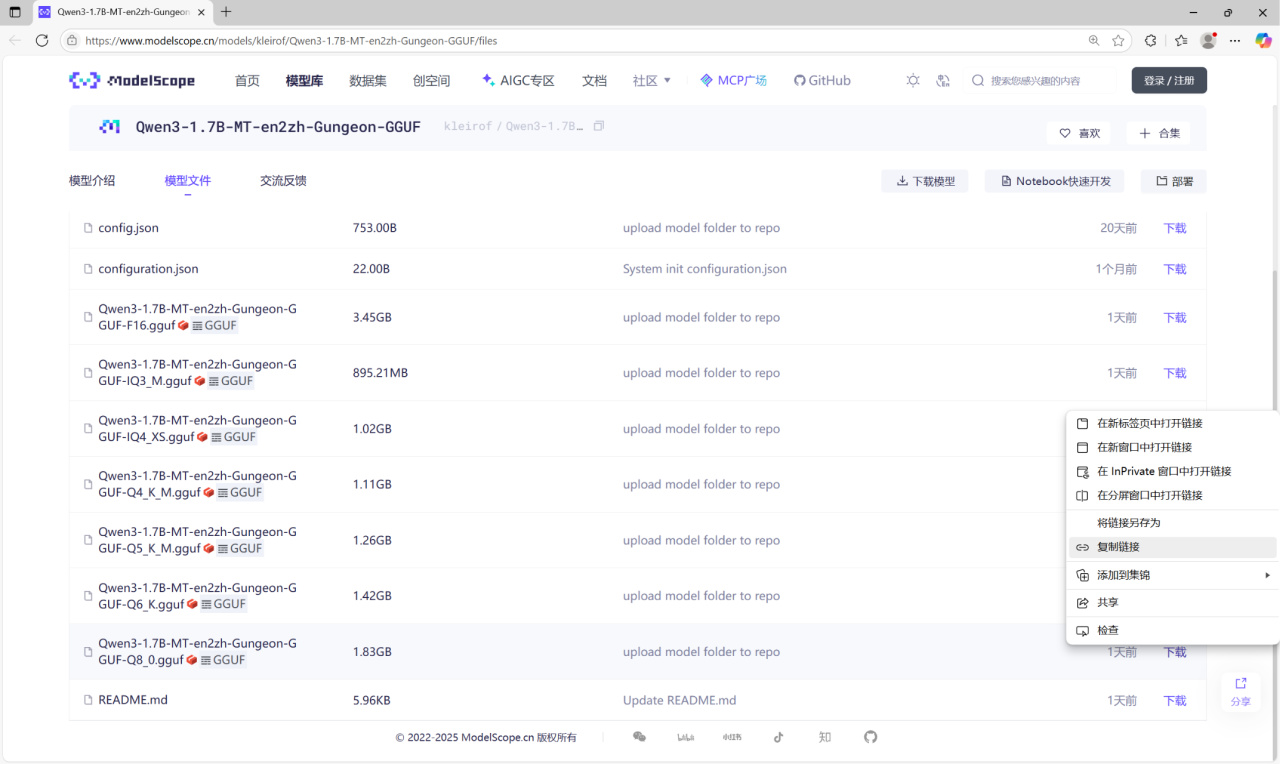The width and height of the screenshot is (1280, 764).
Task: Open 数据集 in the navigation
Action: (x=368, y=81)
